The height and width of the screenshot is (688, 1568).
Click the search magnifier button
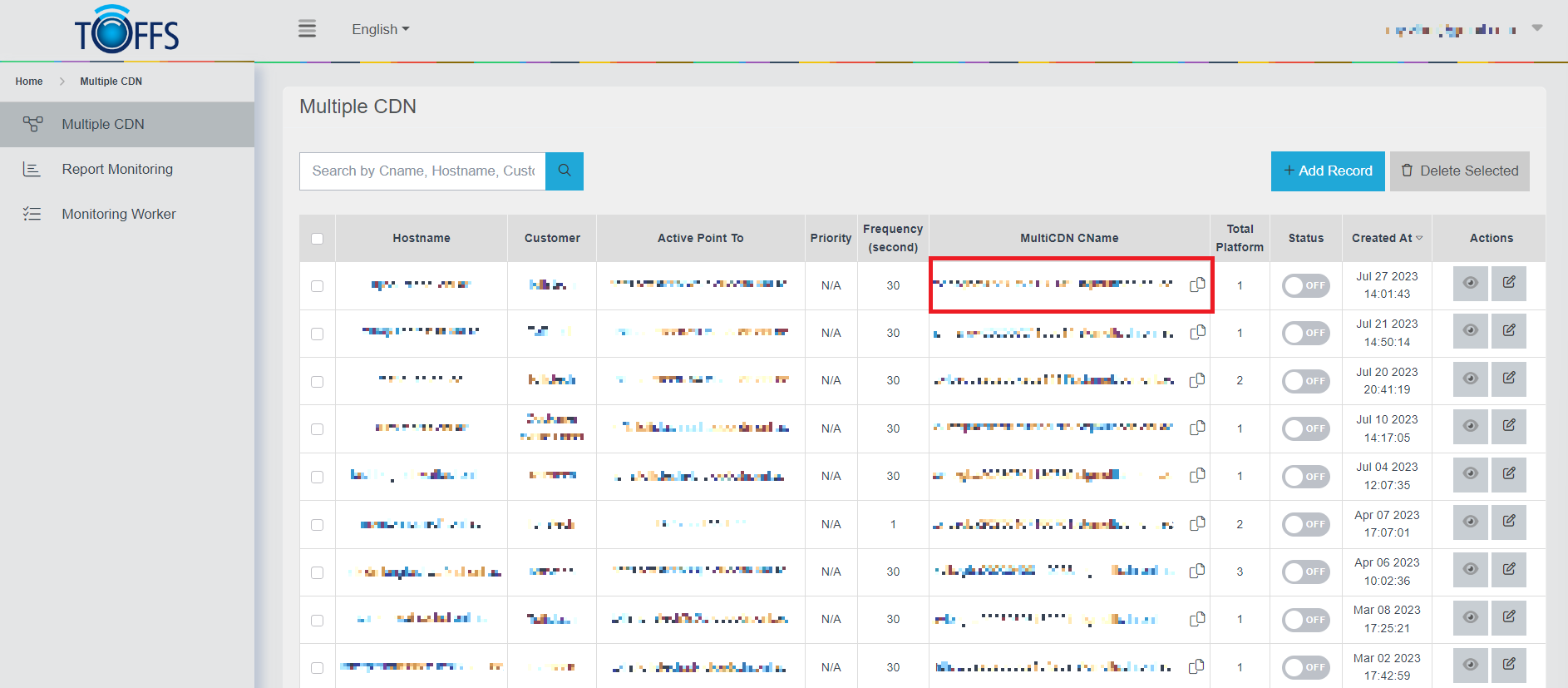tap(565, 171)
